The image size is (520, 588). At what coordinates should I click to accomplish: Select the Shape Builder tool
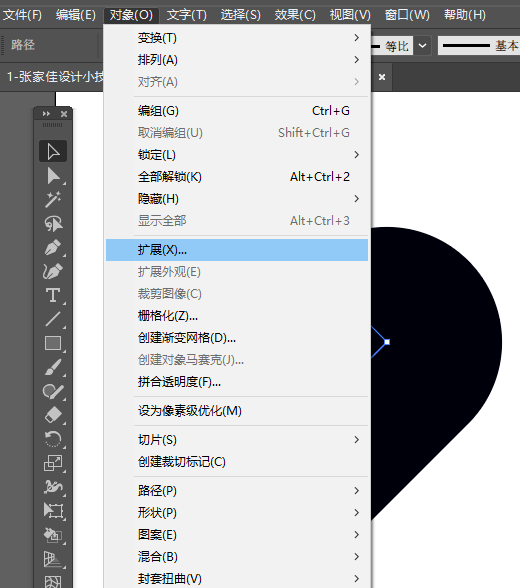point(53,535)
